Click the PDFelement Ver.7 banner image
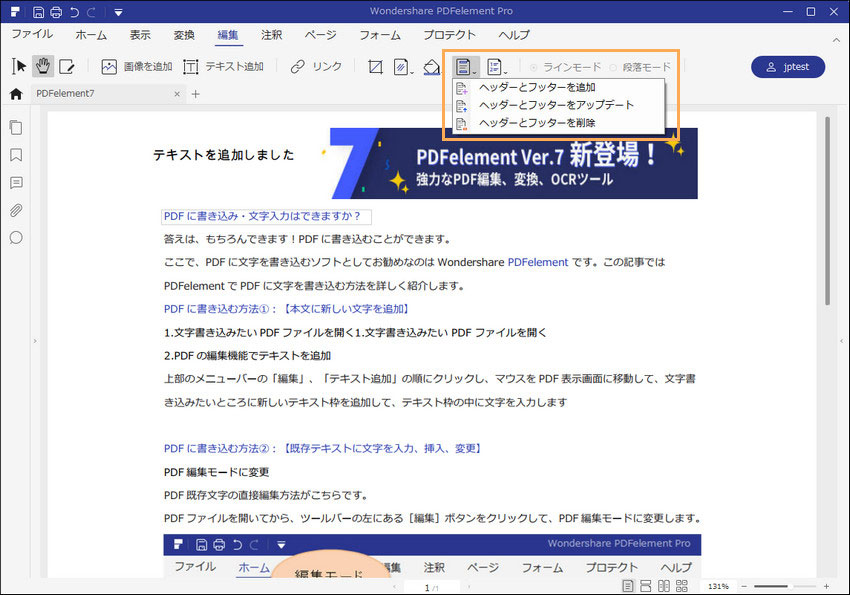 [513, 163]
